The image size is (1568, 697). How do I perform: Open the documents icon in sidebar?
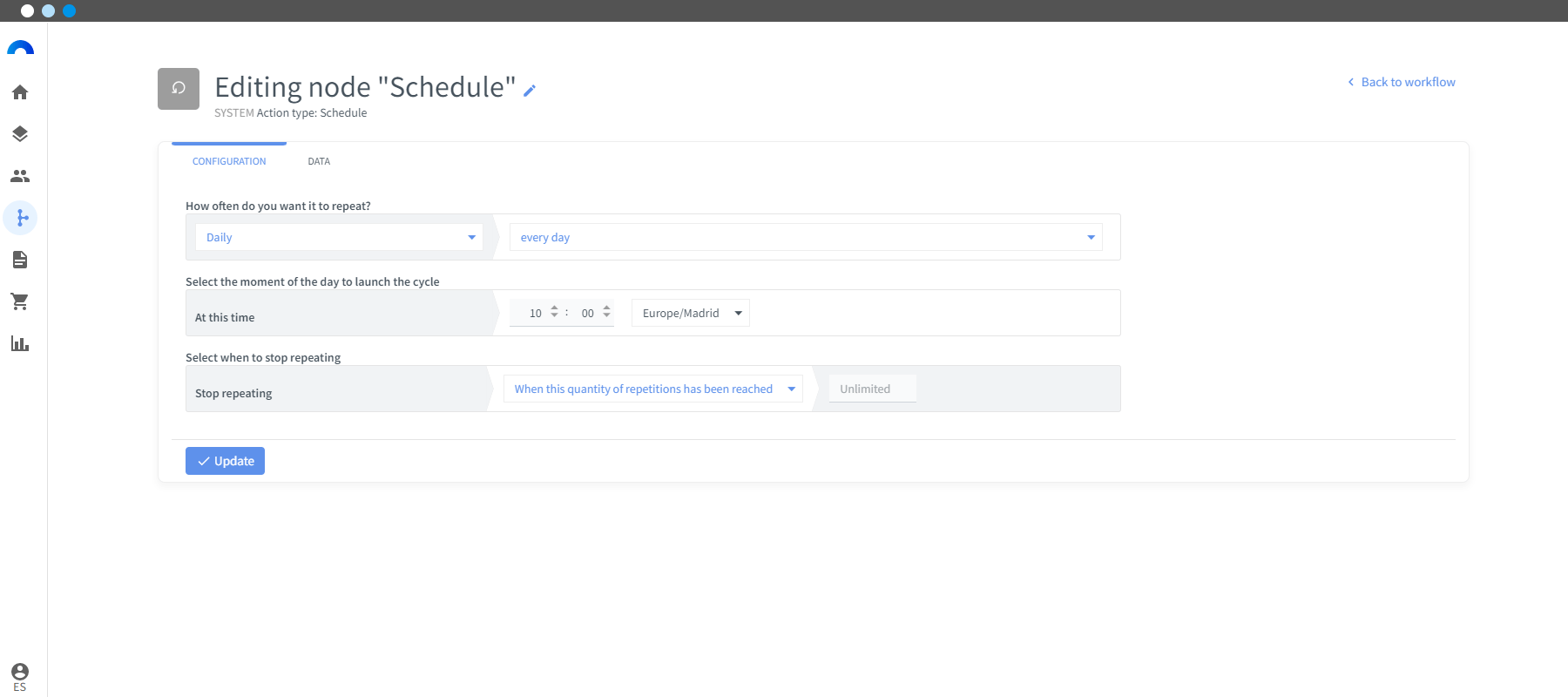(x=20, y=260)
